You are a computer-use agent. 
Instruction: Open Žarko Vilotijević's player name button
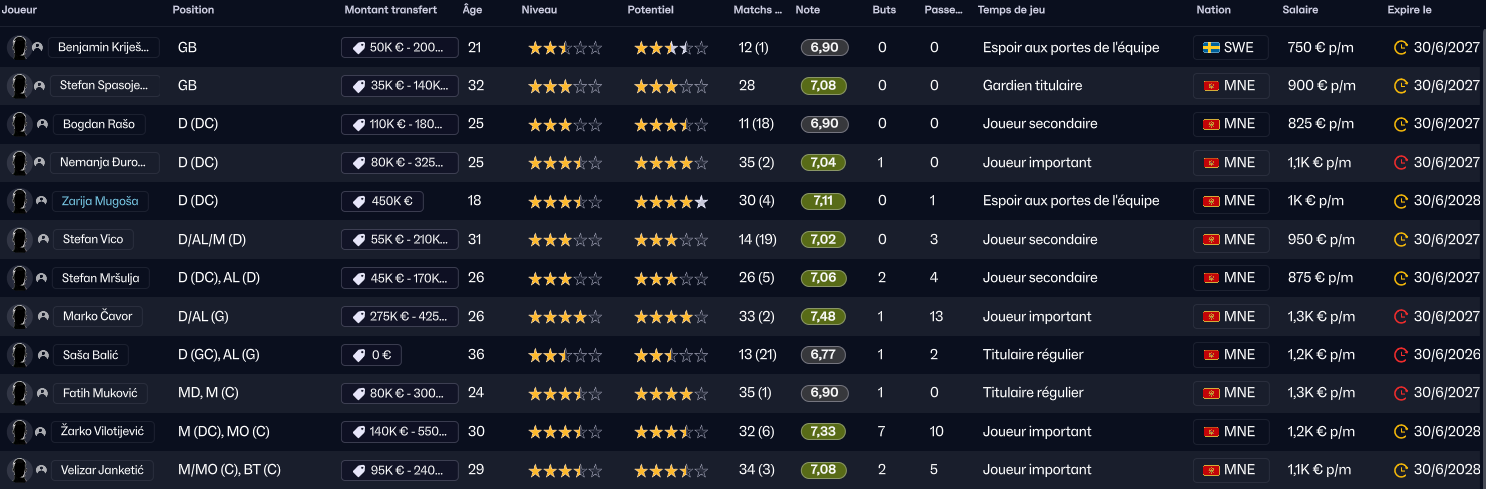[x=105, y=432]
